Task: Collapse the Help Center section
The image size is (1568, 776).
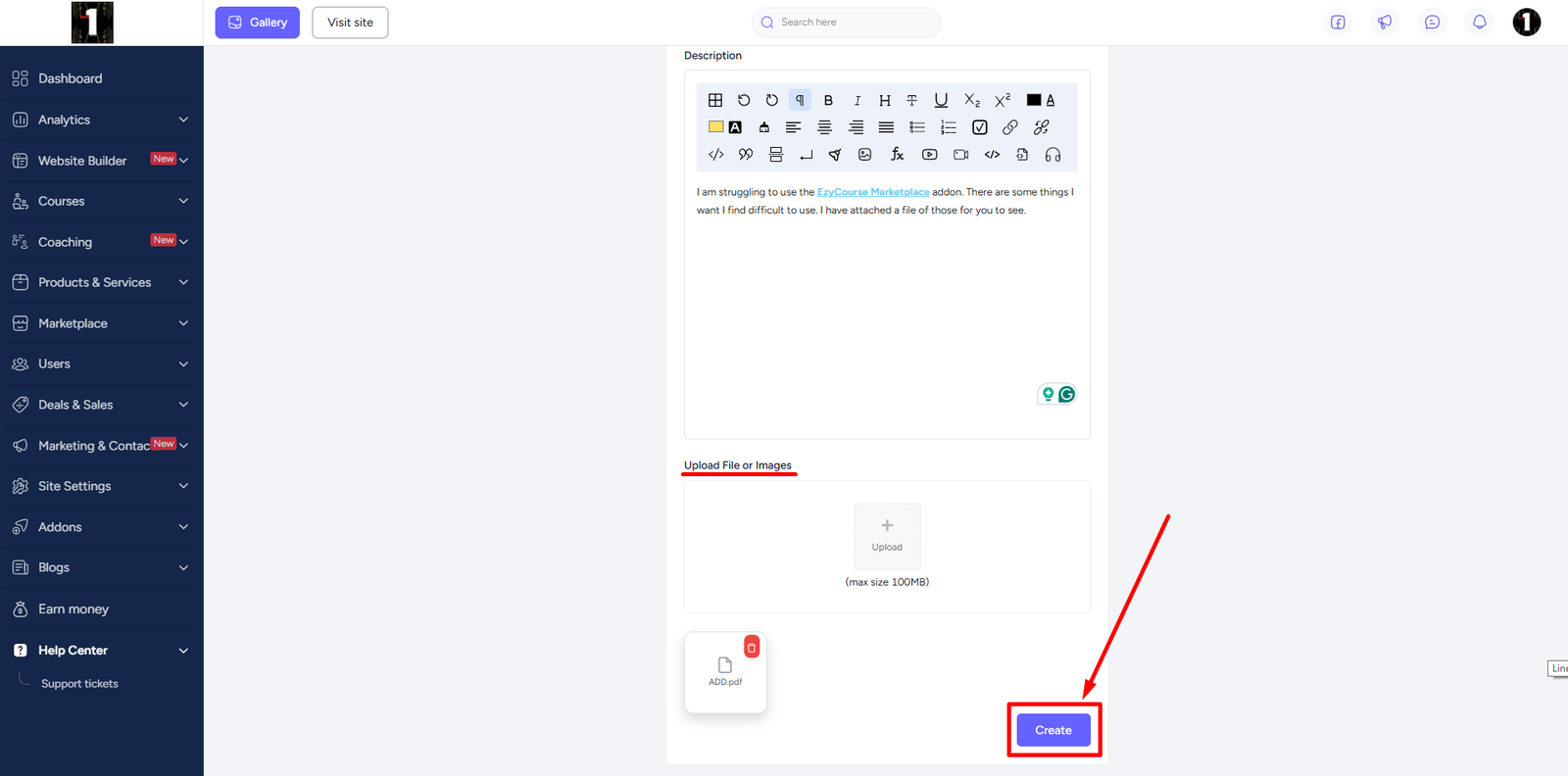Action: click(x=183, y=651)
